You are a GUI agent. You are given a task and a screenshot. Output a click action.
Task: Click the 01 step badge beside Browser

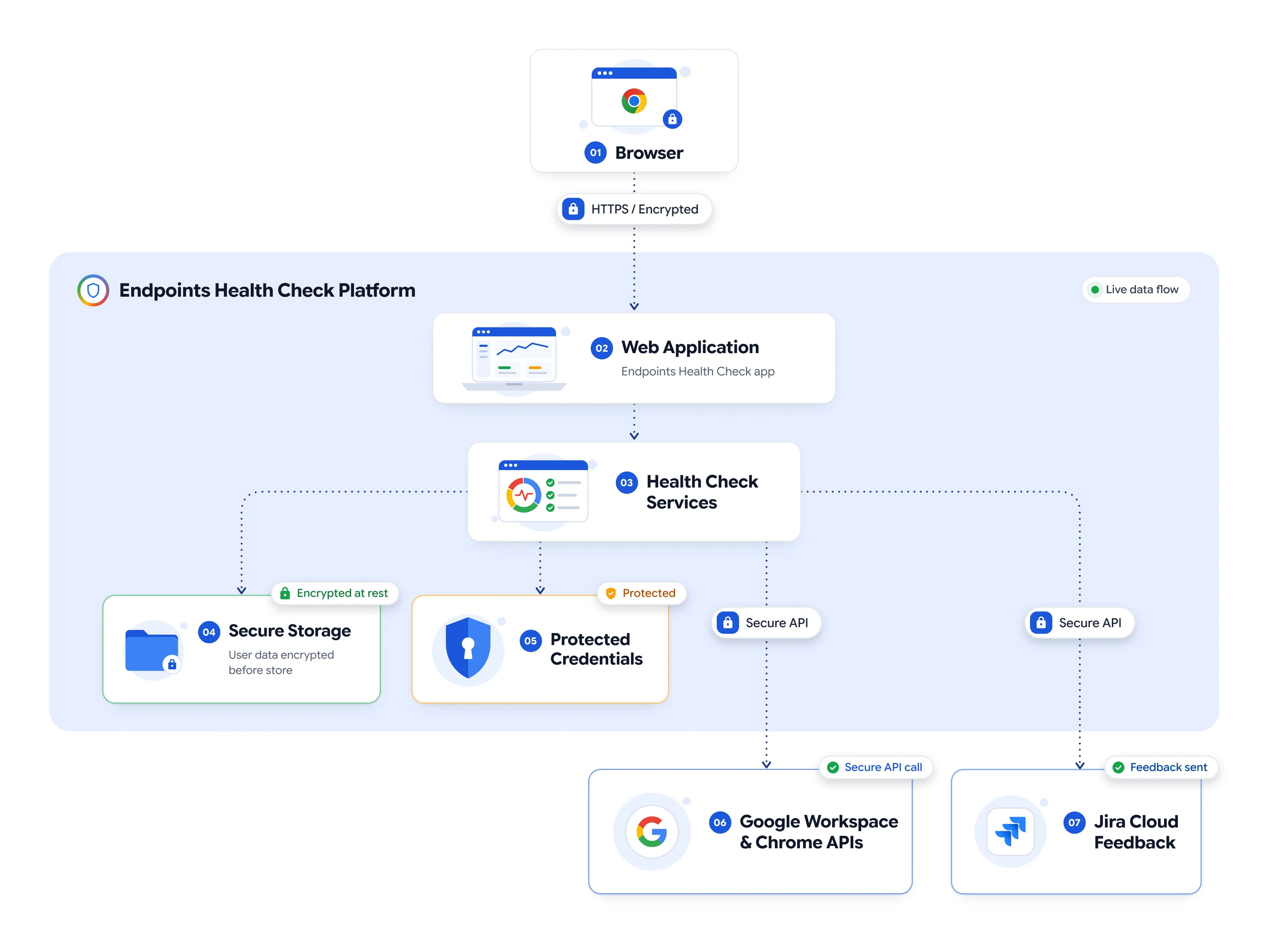tap(595, 153)
